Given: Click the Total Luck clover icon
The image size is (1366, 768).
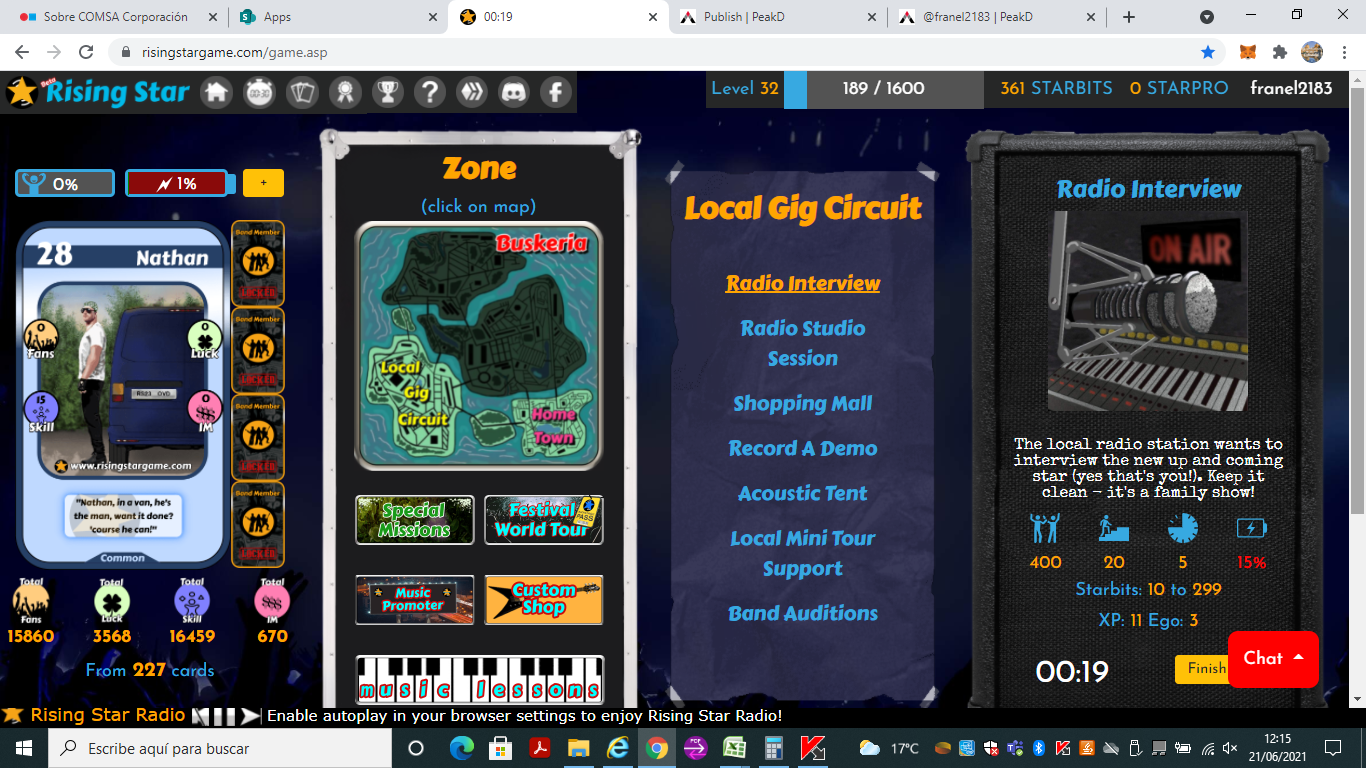Looking at the screenshot, I should (111, 601).
